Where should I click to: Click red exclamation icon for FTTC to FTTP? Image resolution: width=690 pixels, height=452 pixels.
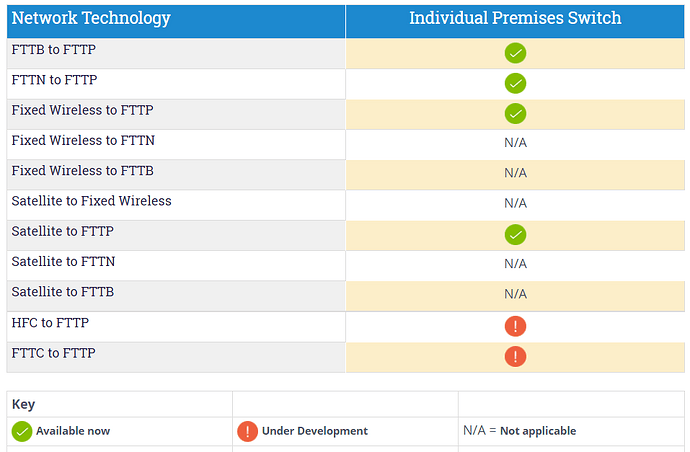pyautogui.click(x=515, y=356)
